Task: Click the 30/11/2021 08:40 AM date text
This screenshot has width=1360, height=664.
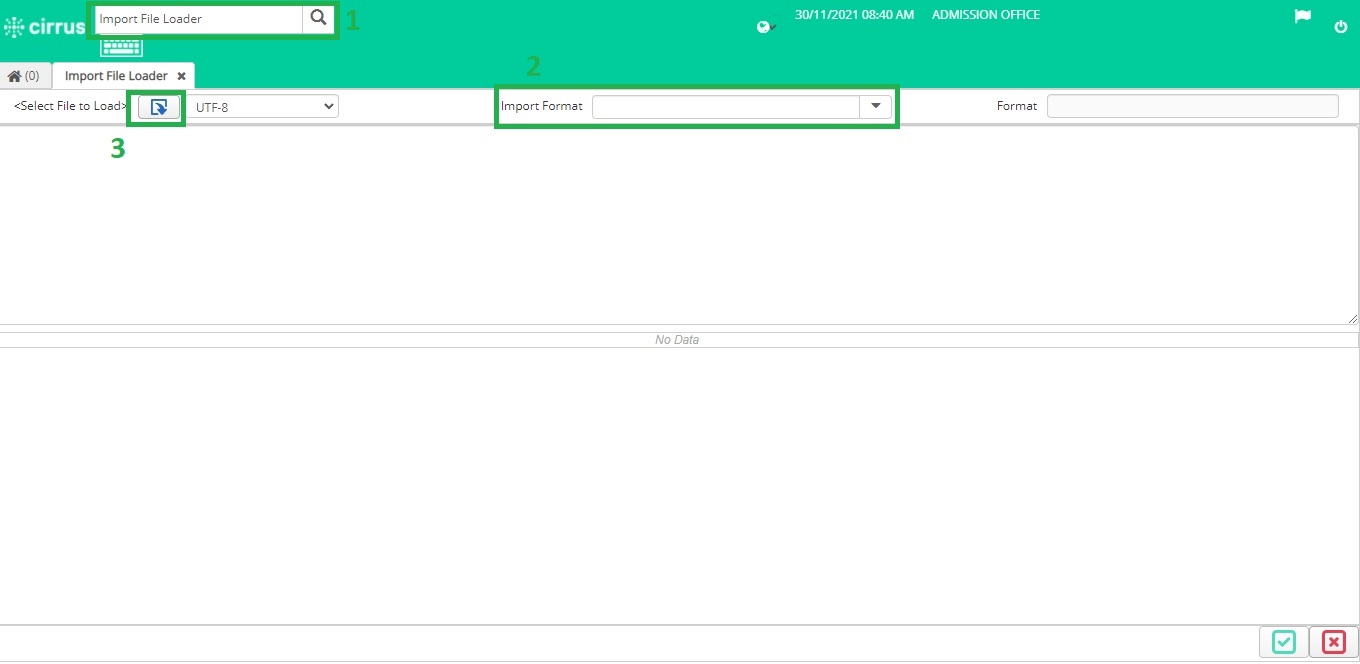Action: [854, 15]
